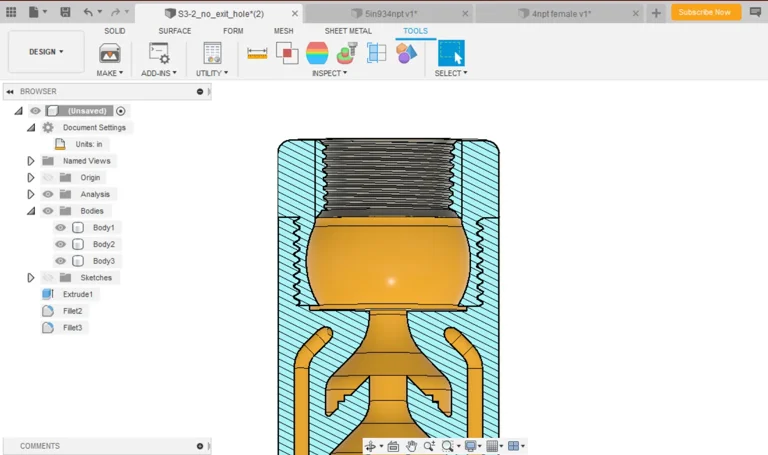Select the Extrude1 feature in browser
Screen dimensions: 768x455
pyautogui.click(x=77, y=295)
